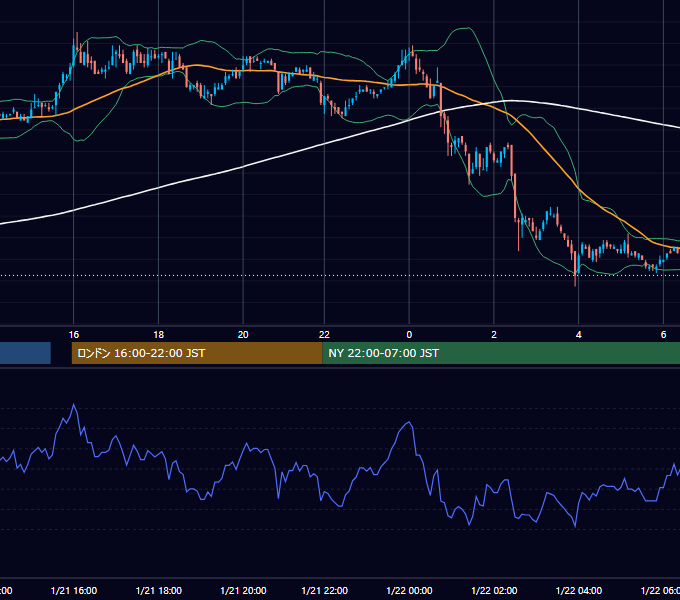
Task: Select the NY 22:00-07:00 JST session bar
Action: coord(501,353)
